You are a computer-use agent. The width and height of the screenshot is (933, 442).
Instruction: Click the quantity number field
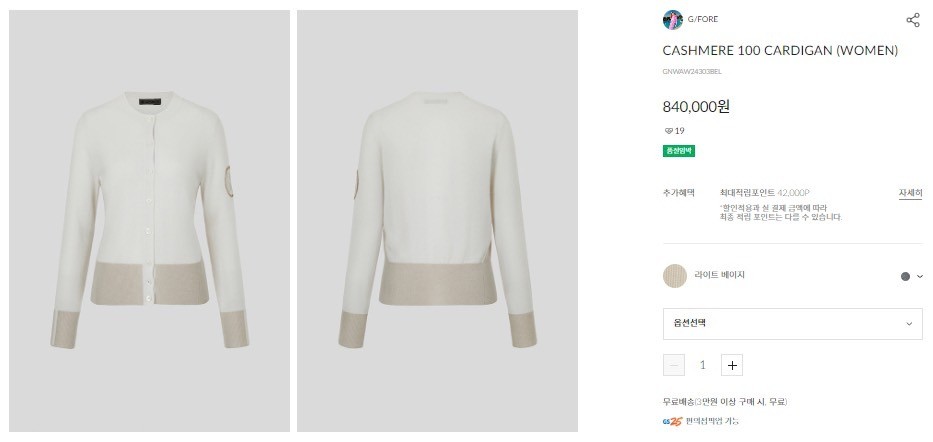703,365
